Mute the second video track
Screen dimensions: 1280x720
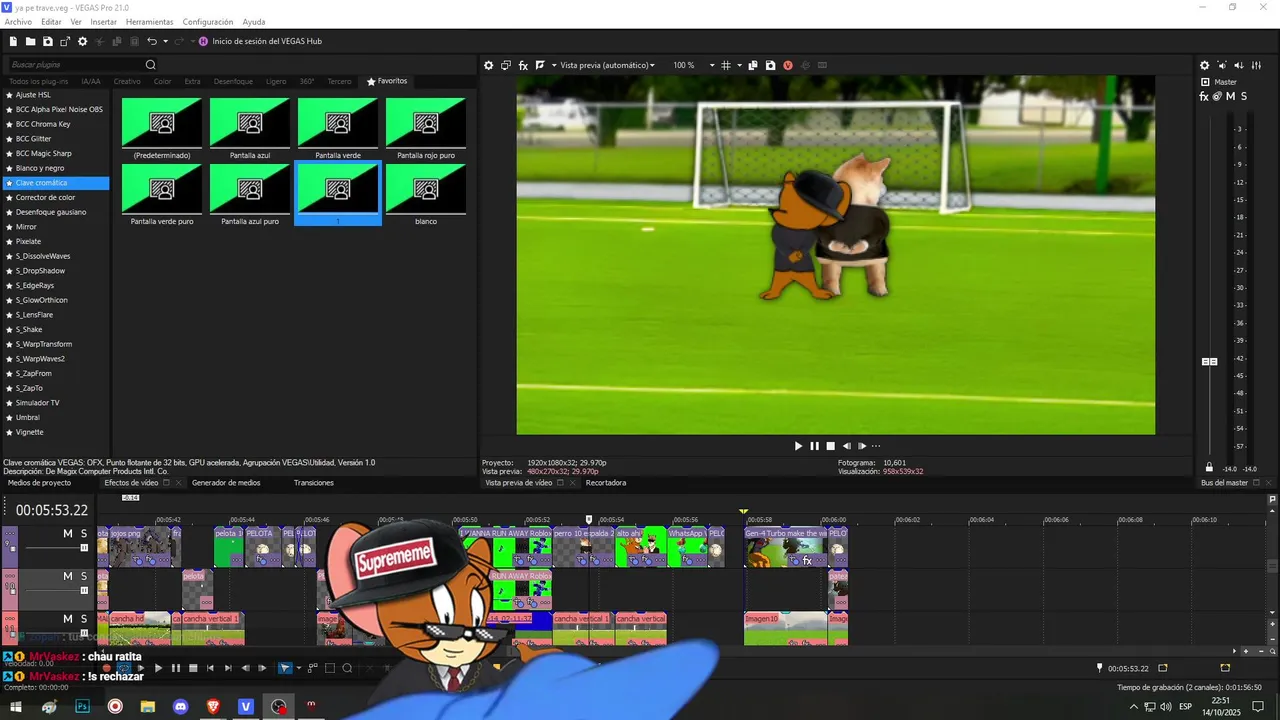tap(68, 576)
